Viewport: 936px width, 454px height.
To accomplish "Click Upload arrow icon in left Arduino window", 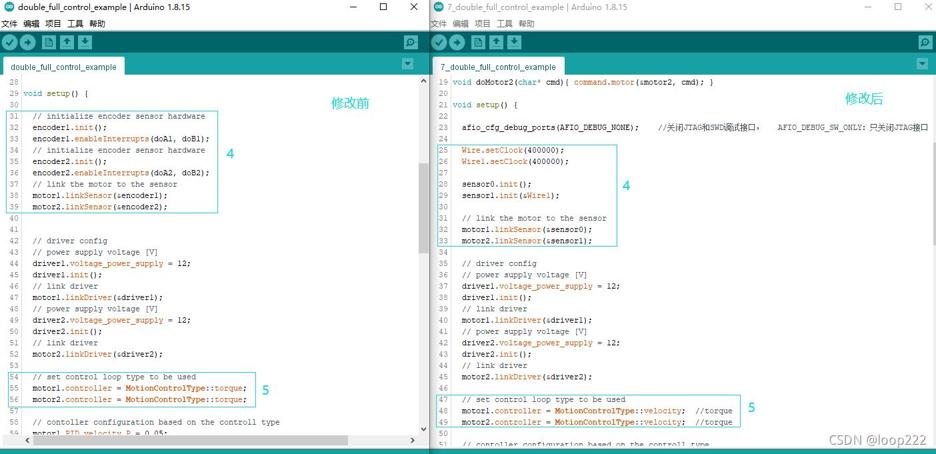I will pyautogui.click(x=27, y=42).
